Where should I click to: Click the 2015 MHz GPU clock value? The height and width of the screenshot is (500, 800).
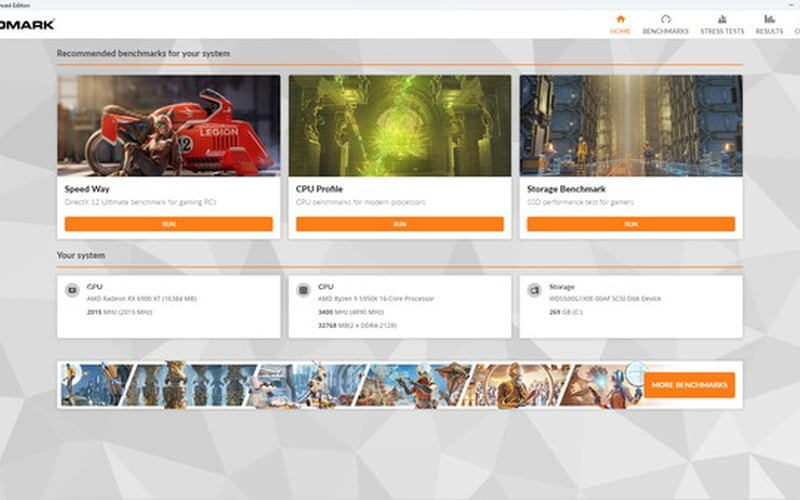[x=119, y=312]
